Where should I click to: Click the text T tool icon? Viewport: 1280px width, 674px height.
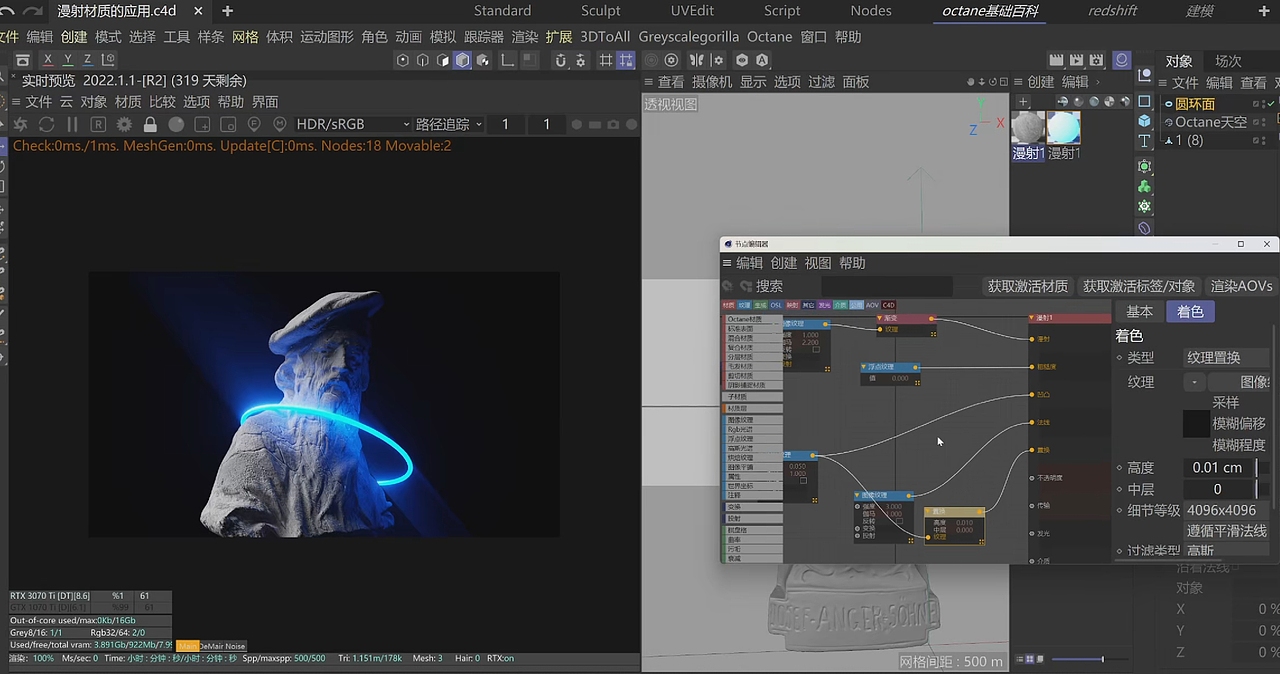(x=1145, y=142)
